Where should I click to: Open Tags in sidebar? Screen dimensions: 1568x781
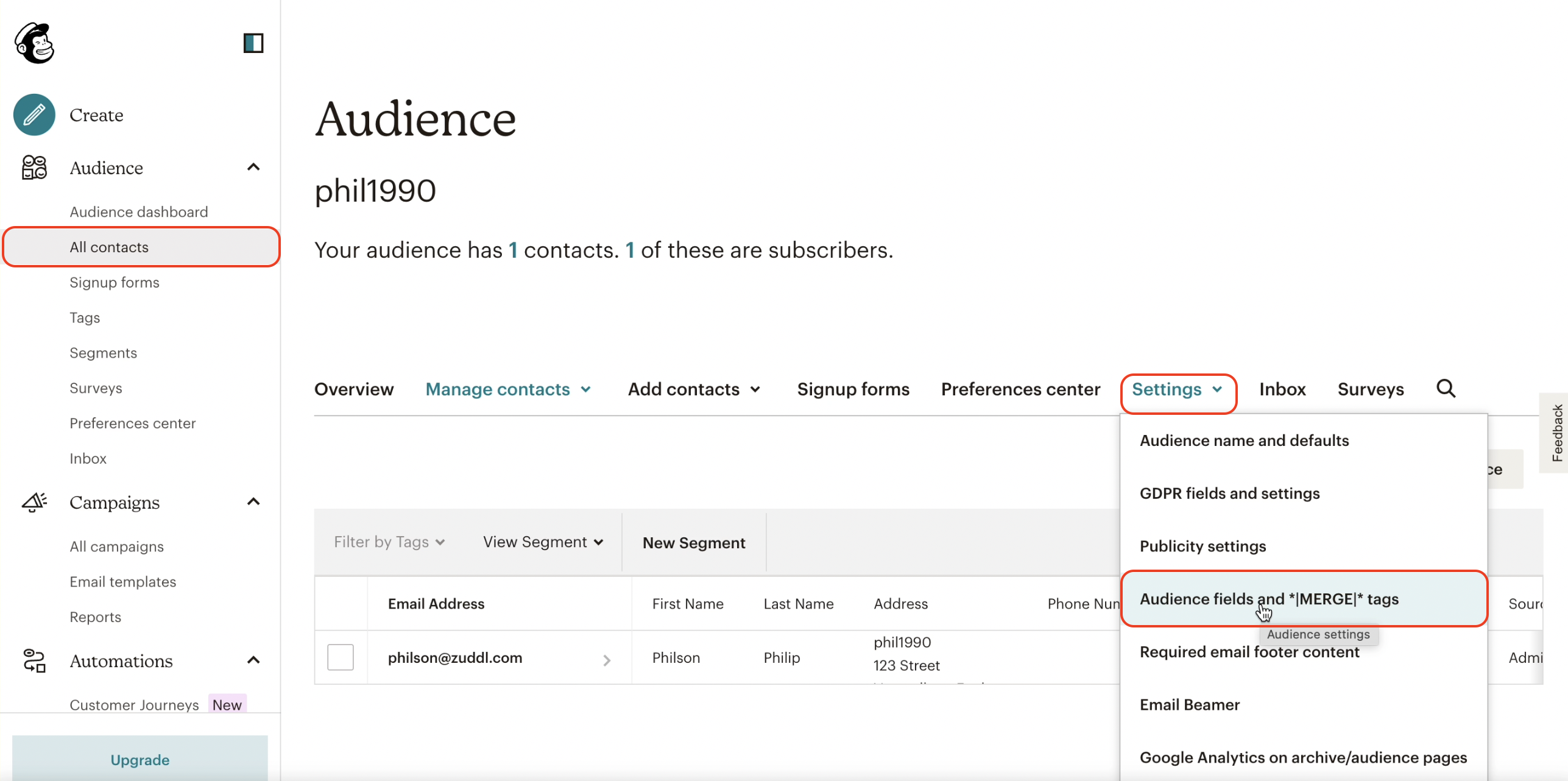click(85, 317)
